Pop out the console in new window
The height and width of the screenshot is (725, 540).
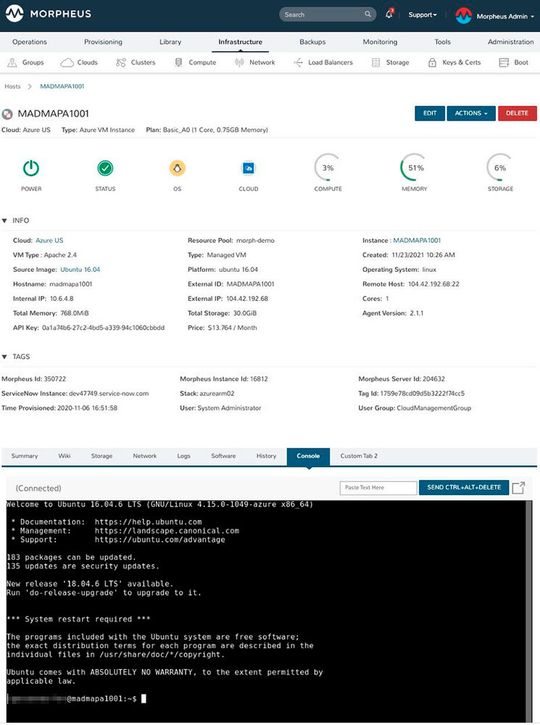[518, 488]
